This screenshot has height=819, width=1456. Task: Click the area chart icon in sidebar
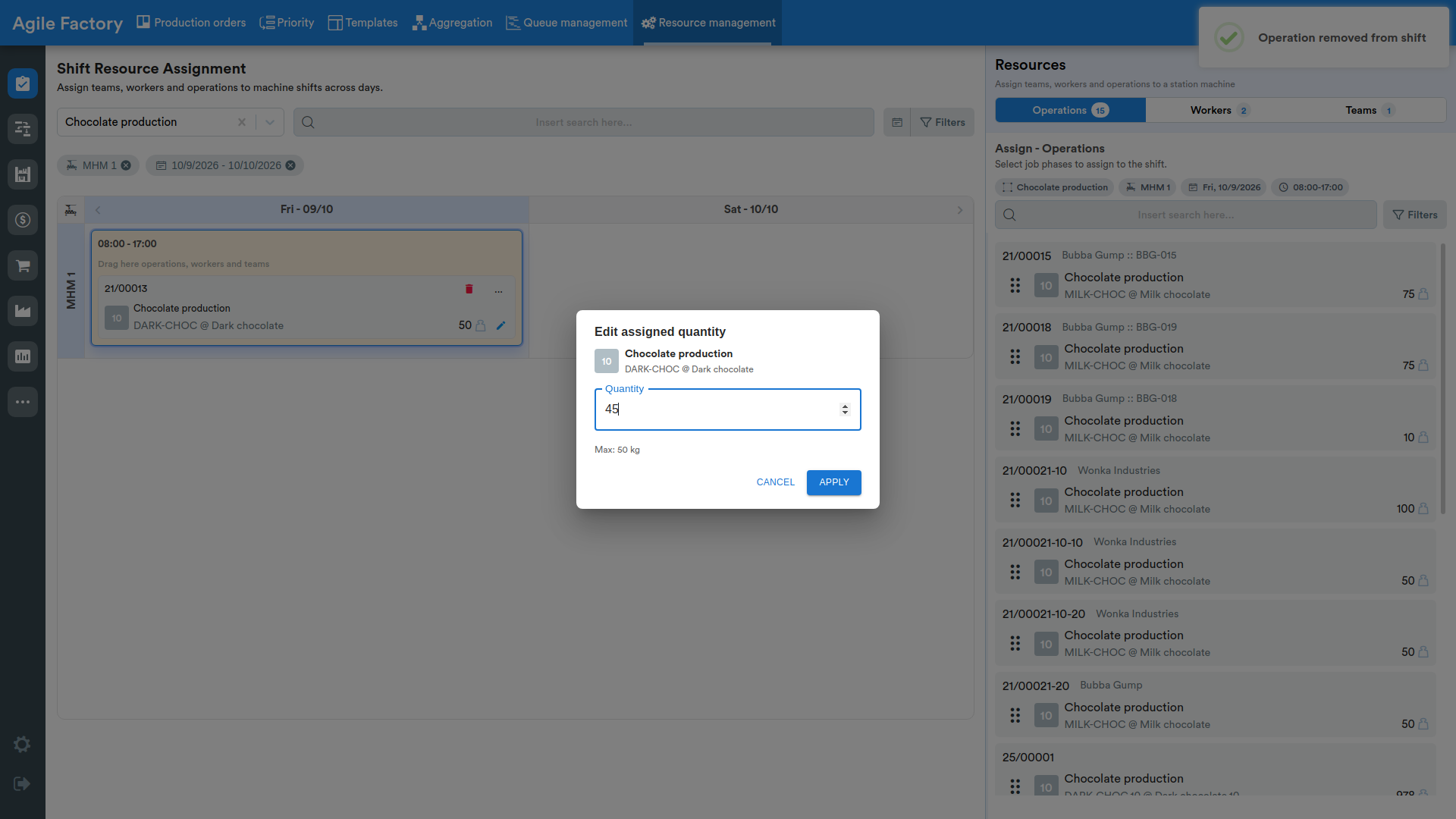[23, 311]
